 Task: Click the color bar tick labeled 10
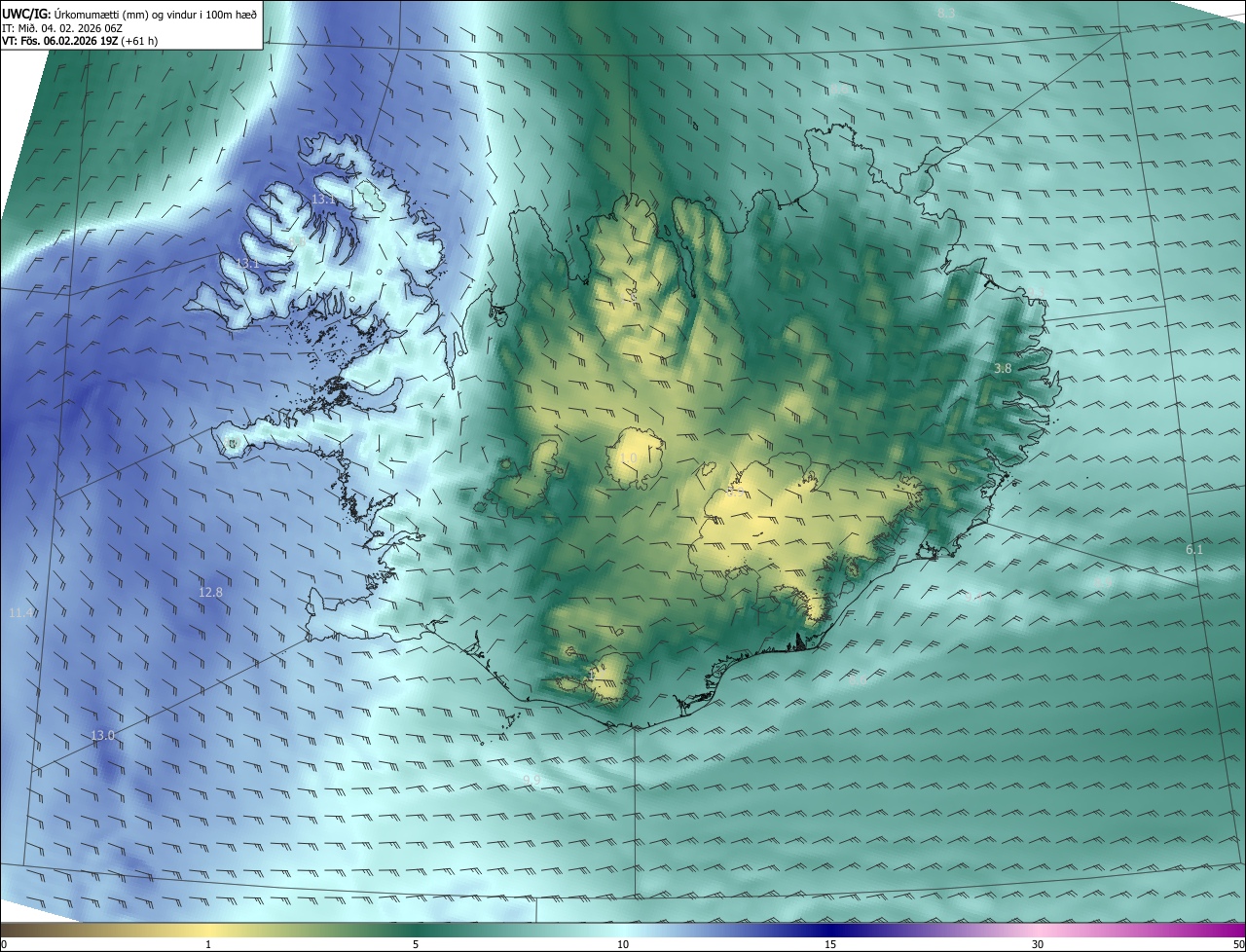pos(623,944)
